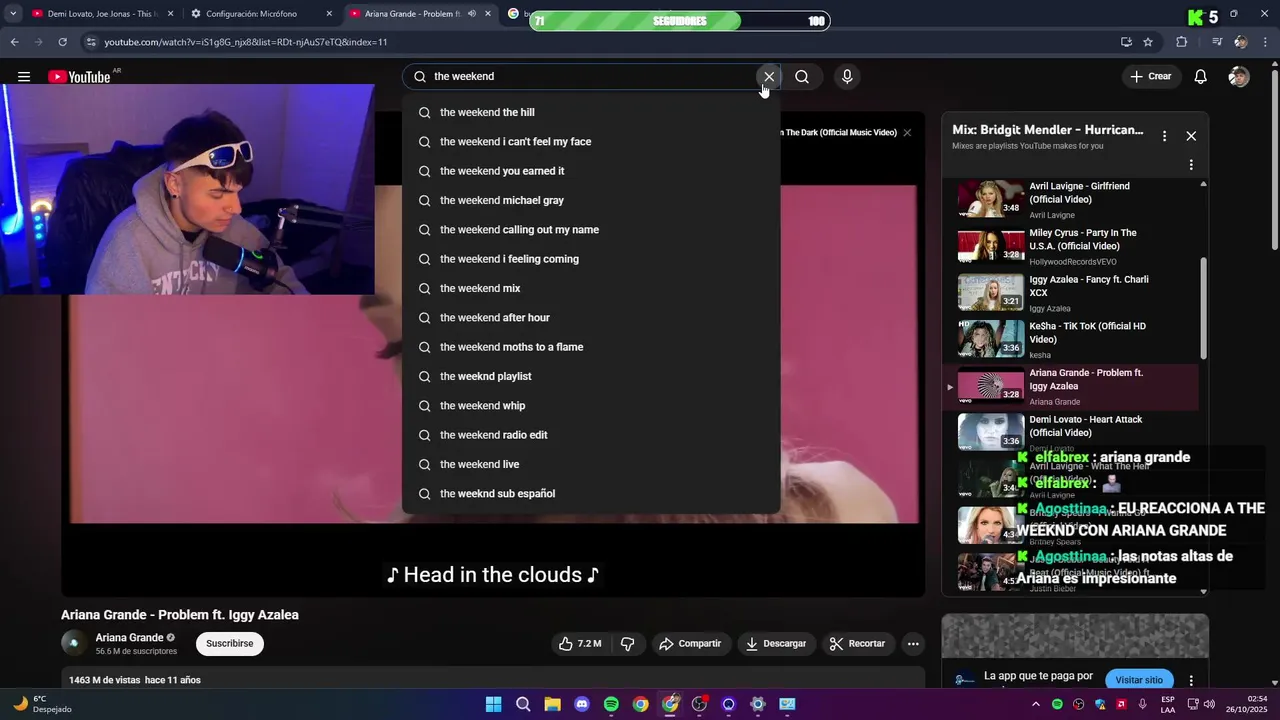
Task: Choose suggestion 'the weekend after hour'
Action: click(x=591, y=318)
